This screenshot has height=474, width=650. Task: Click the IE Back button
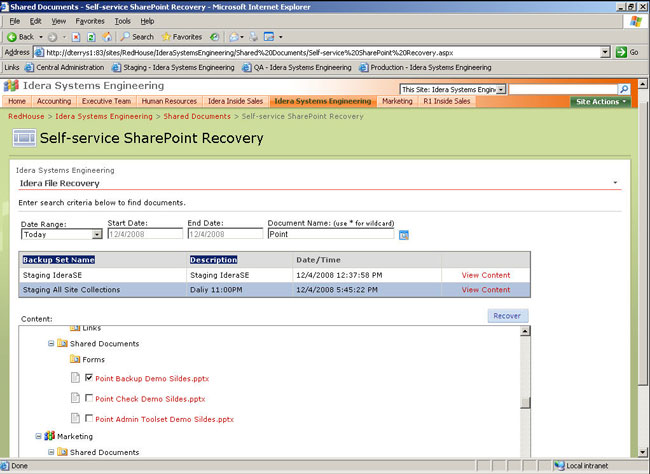[20, 37]
